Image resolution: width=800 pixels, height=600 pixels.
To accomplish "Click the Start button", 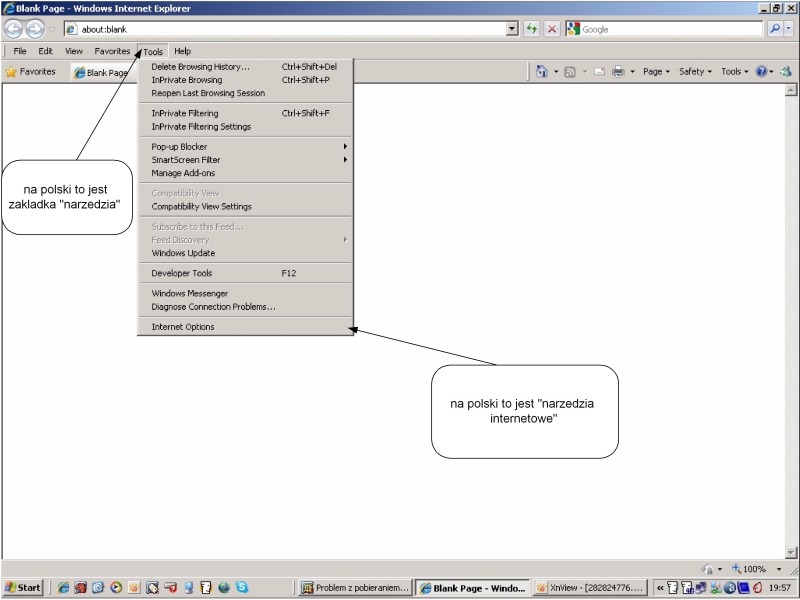I will (x=22, y=588).
